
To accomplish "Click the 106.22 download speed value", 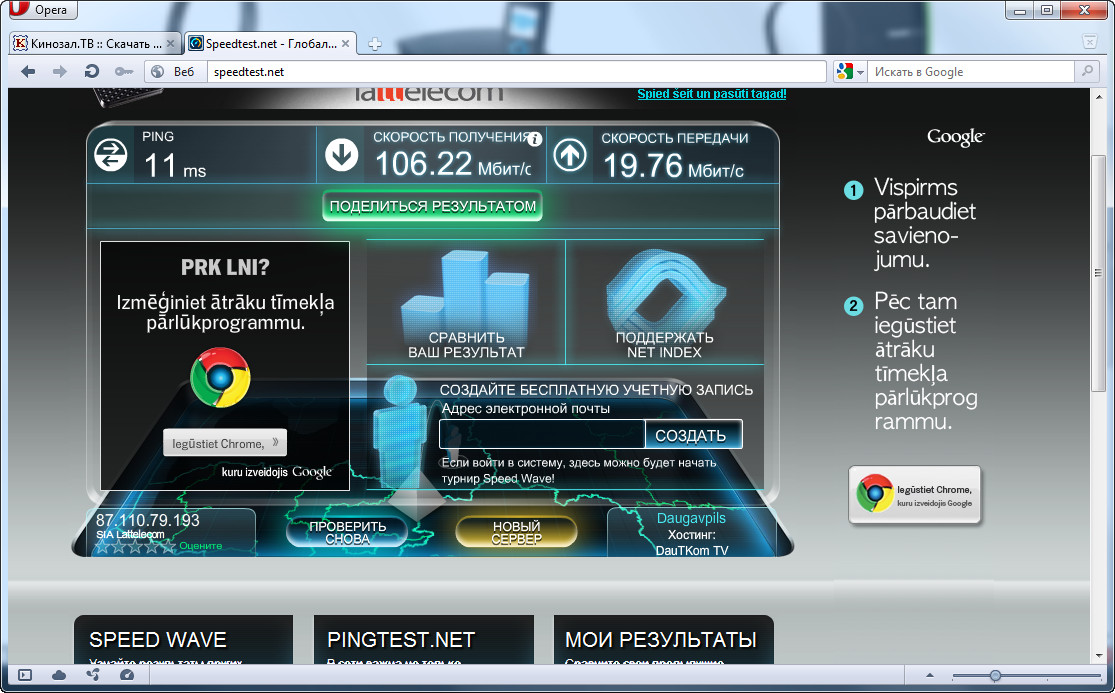I will point(423,164).
